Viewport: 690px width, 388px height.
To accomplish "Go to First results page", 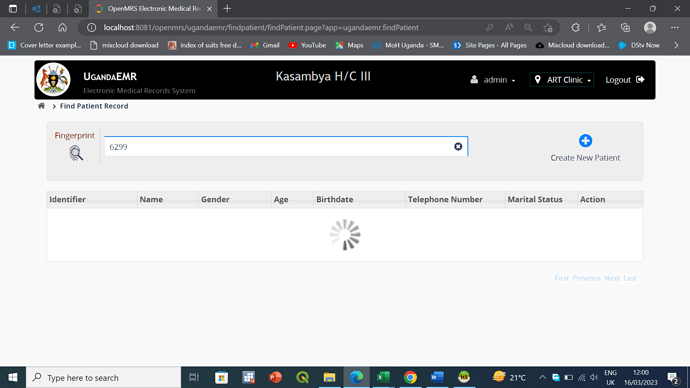I will (562, 278).
